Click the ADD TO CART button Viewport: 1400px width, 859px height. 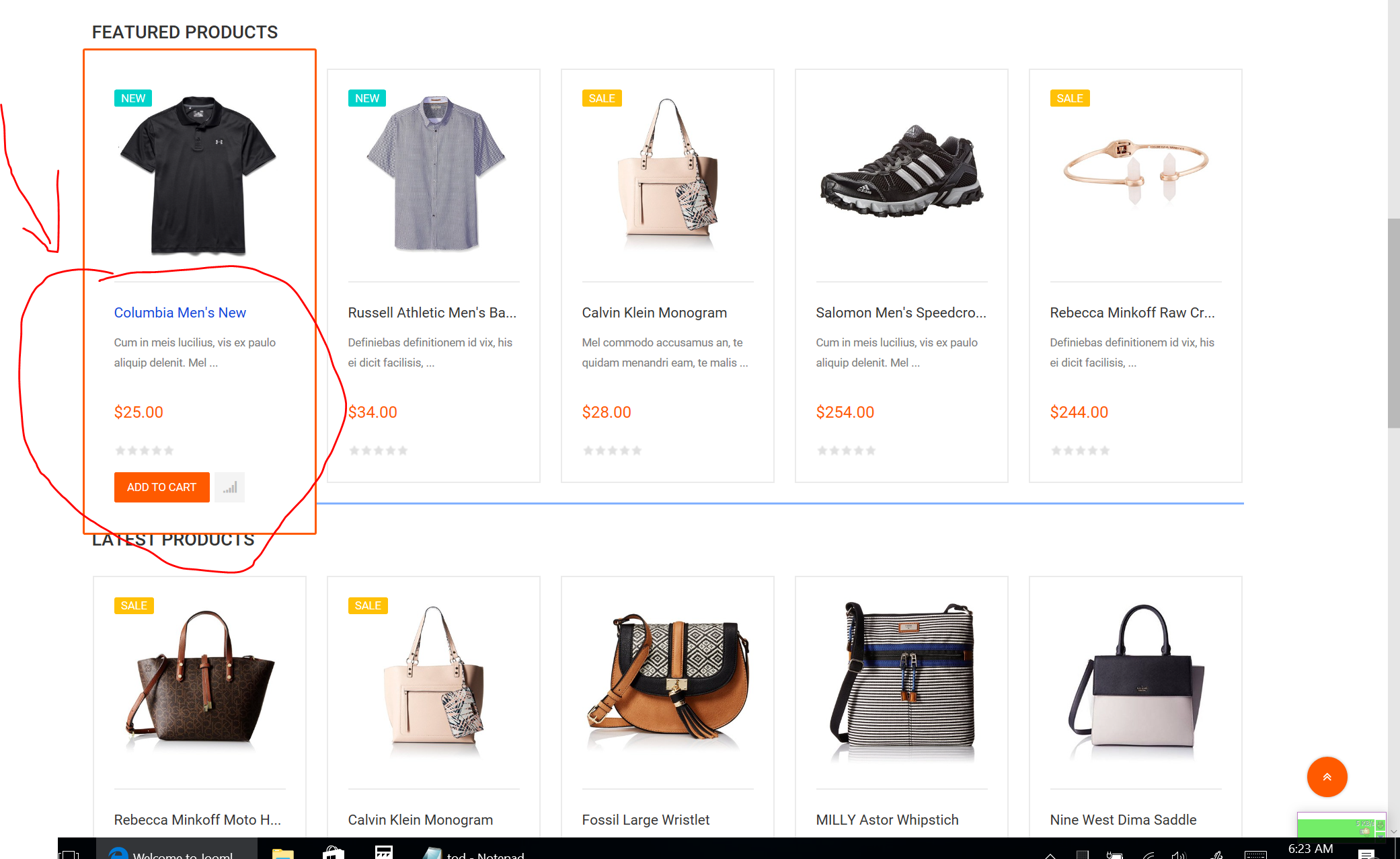pos(161,487)
